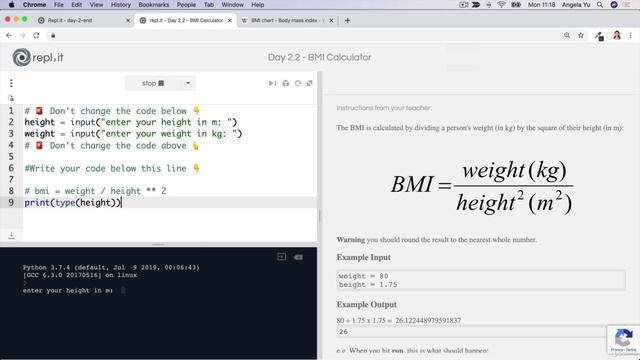Image resolution: width=640 pixels, height=360 pixels.
Task: Click line 2 height = input code
Action: tap(131, 122)
